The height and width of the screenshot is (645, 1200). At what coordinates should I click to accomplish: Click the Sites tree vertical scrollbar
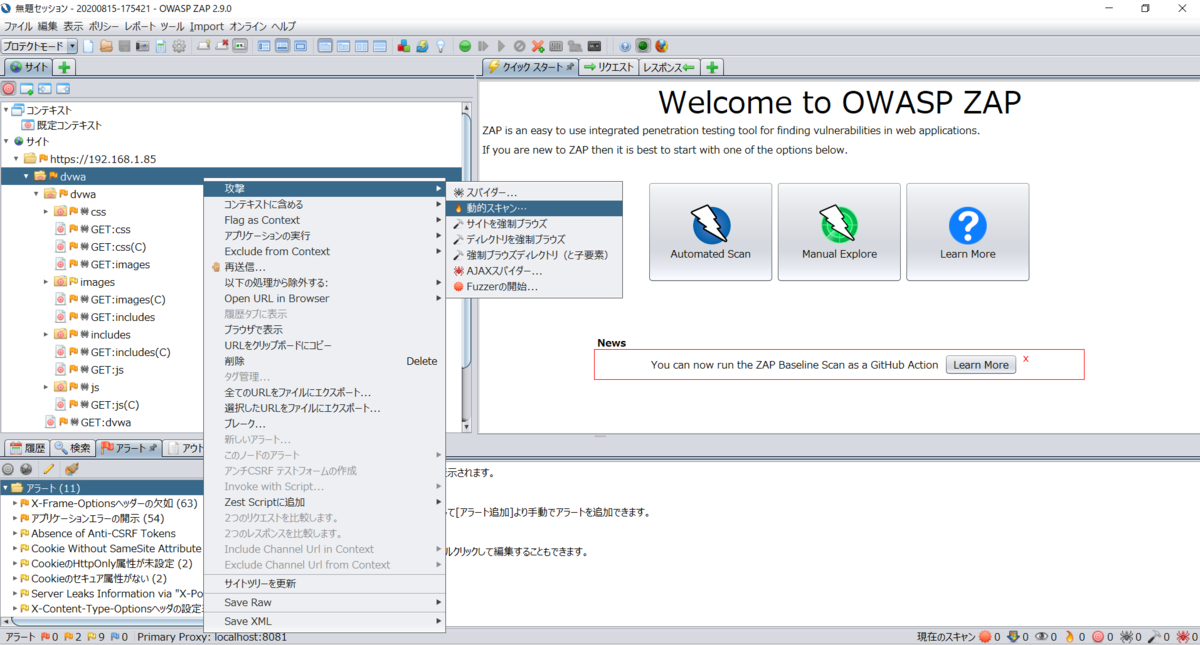467,265
